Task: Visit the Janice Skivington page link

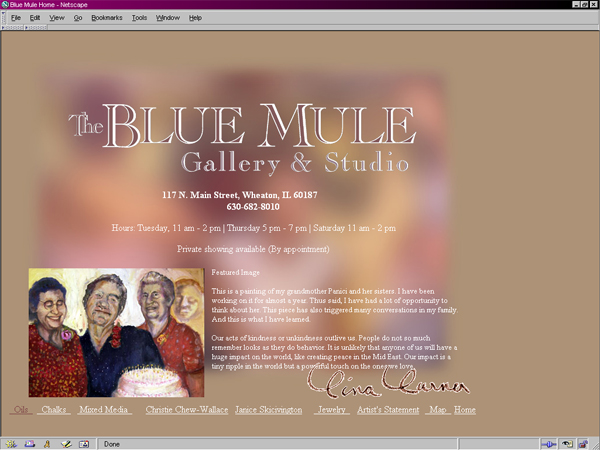Action: tap(269, 409)
